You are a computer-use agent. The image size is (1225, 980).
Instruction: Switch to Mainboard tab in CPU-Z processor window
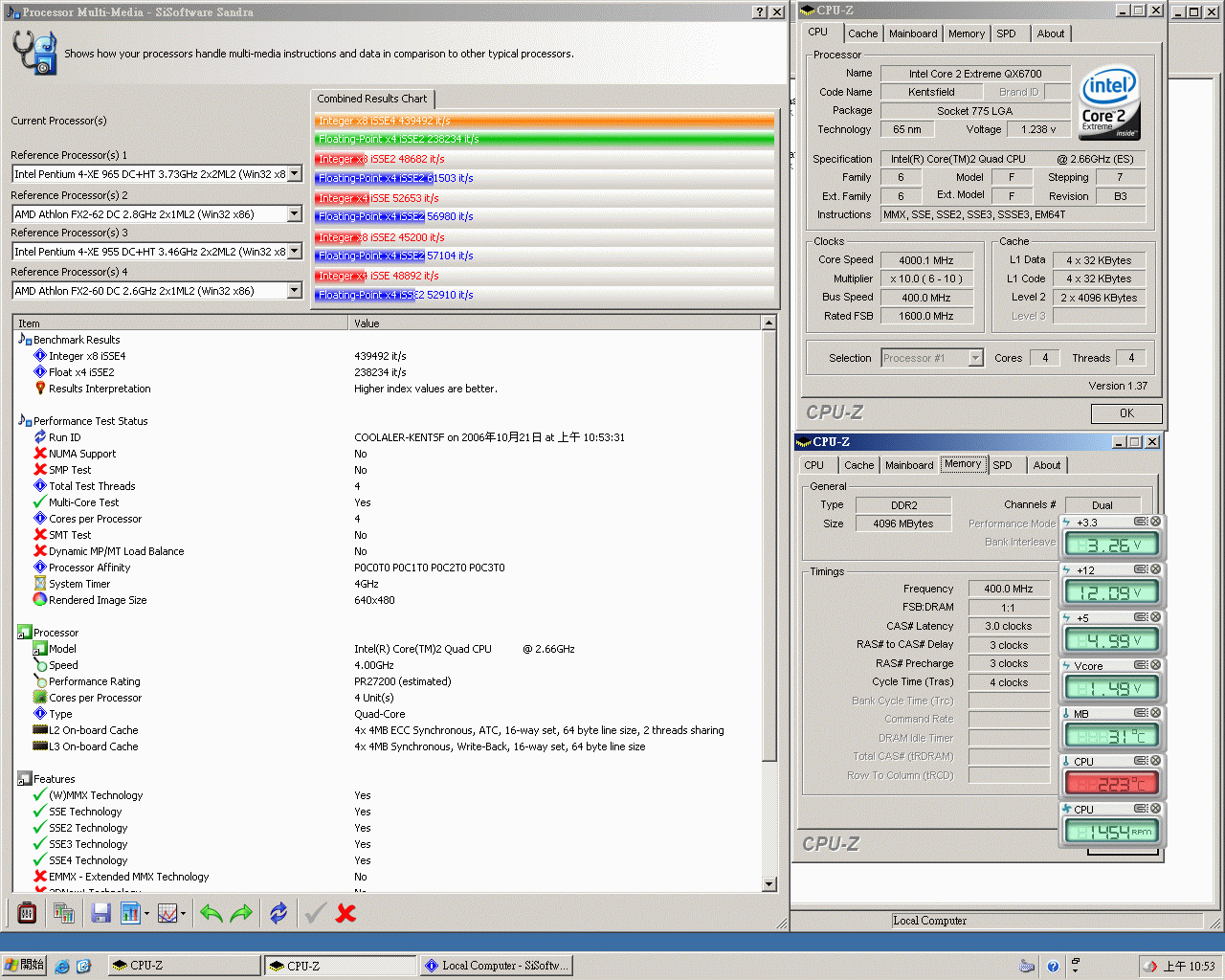913,33
